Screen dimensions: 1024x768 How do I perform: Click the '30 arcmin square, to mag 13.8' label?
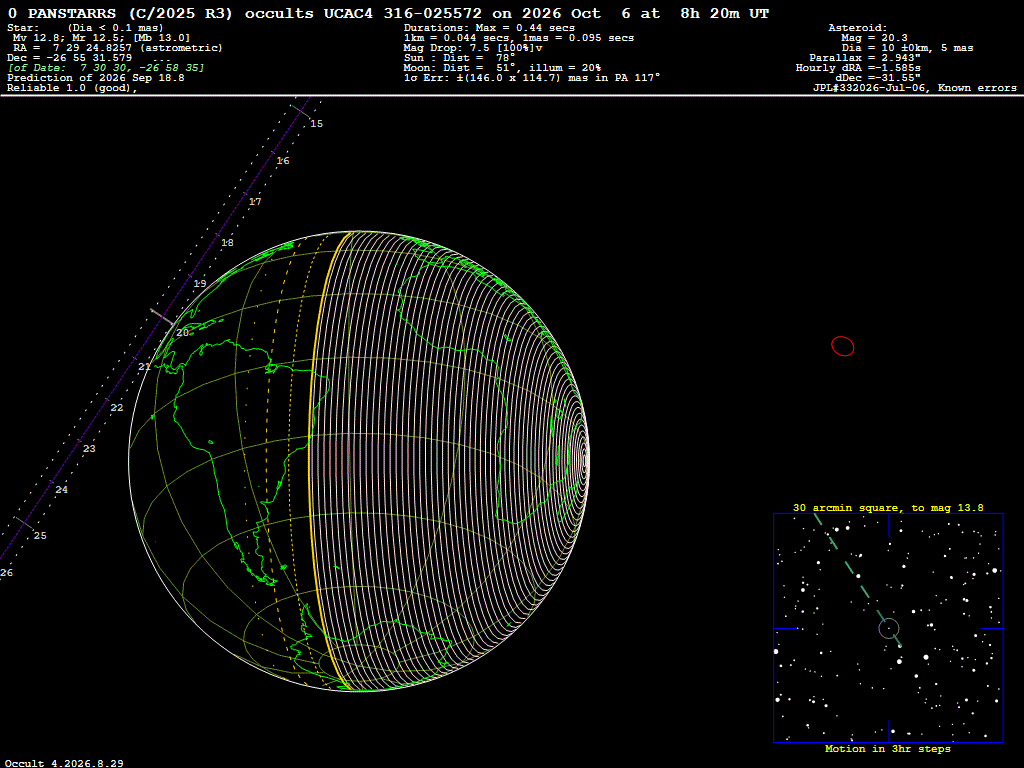click(888, 507)
